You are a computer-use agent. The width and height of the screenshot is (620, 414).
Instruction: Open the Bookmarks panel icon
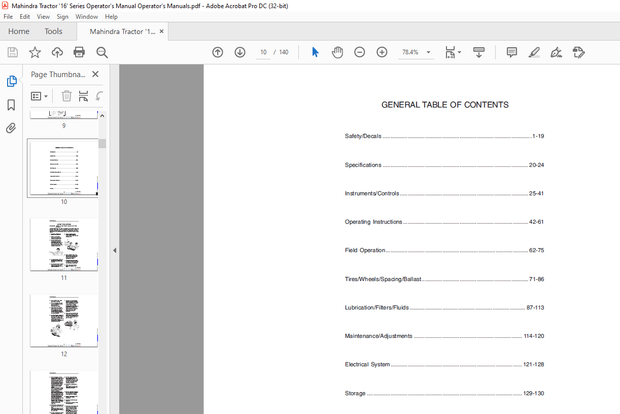click(x=11, y=105)
